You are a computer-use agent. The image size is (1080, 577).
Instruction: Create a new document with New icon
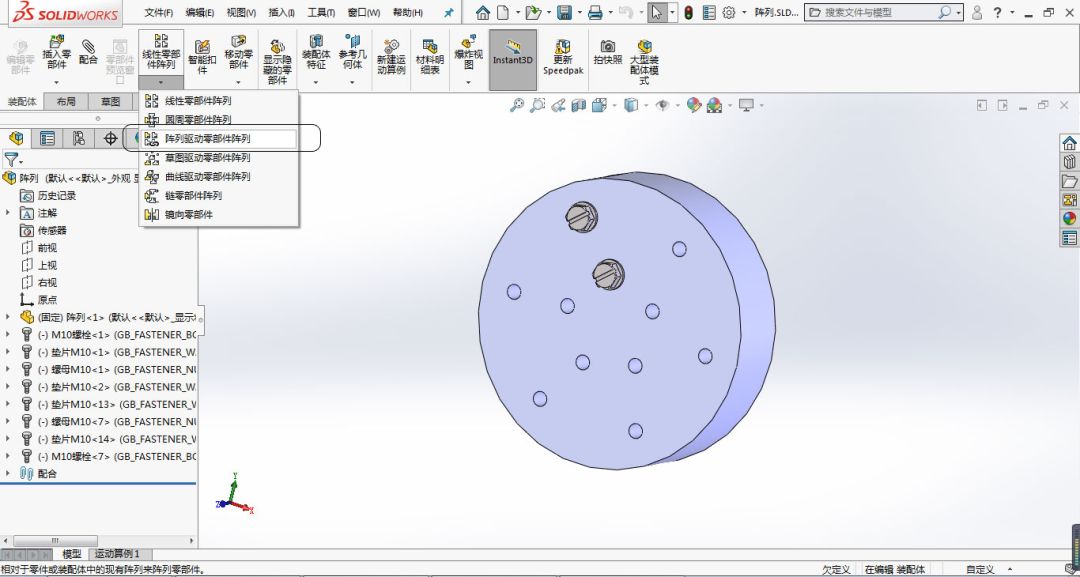coord(503,12)
